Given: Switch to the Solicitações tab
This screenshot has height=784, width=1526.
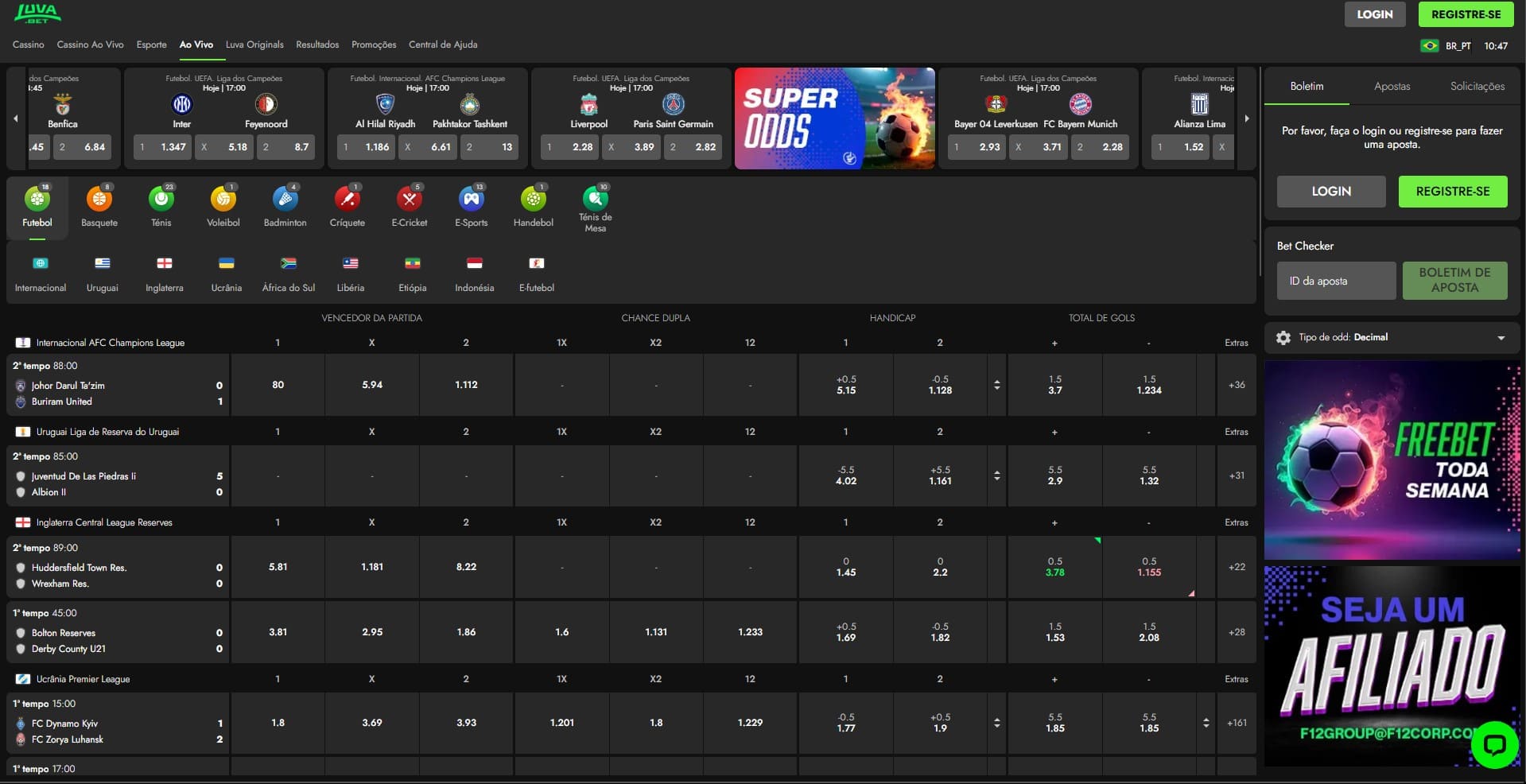Looking at the screenshot, I should point(1477,86).
